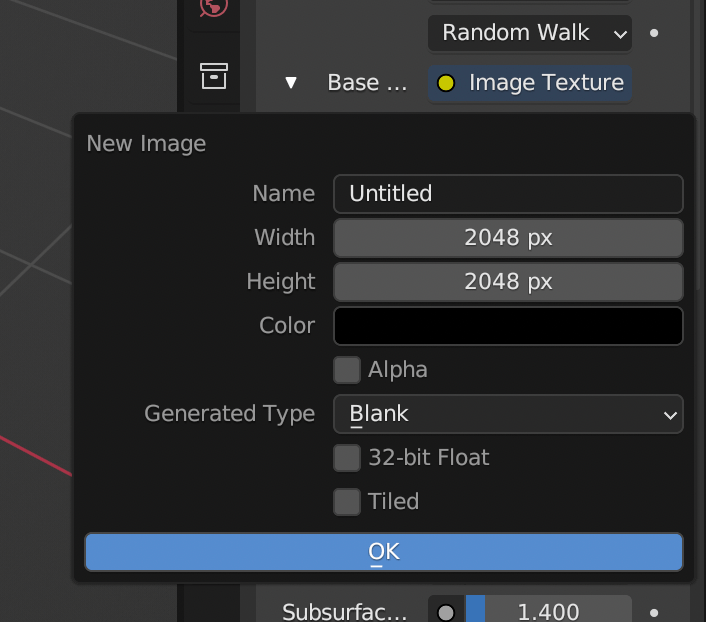This screenshot has height=622, width=706.
Task: Open the Generated Type Blank dropdown
Action: [x=508, y=414]
